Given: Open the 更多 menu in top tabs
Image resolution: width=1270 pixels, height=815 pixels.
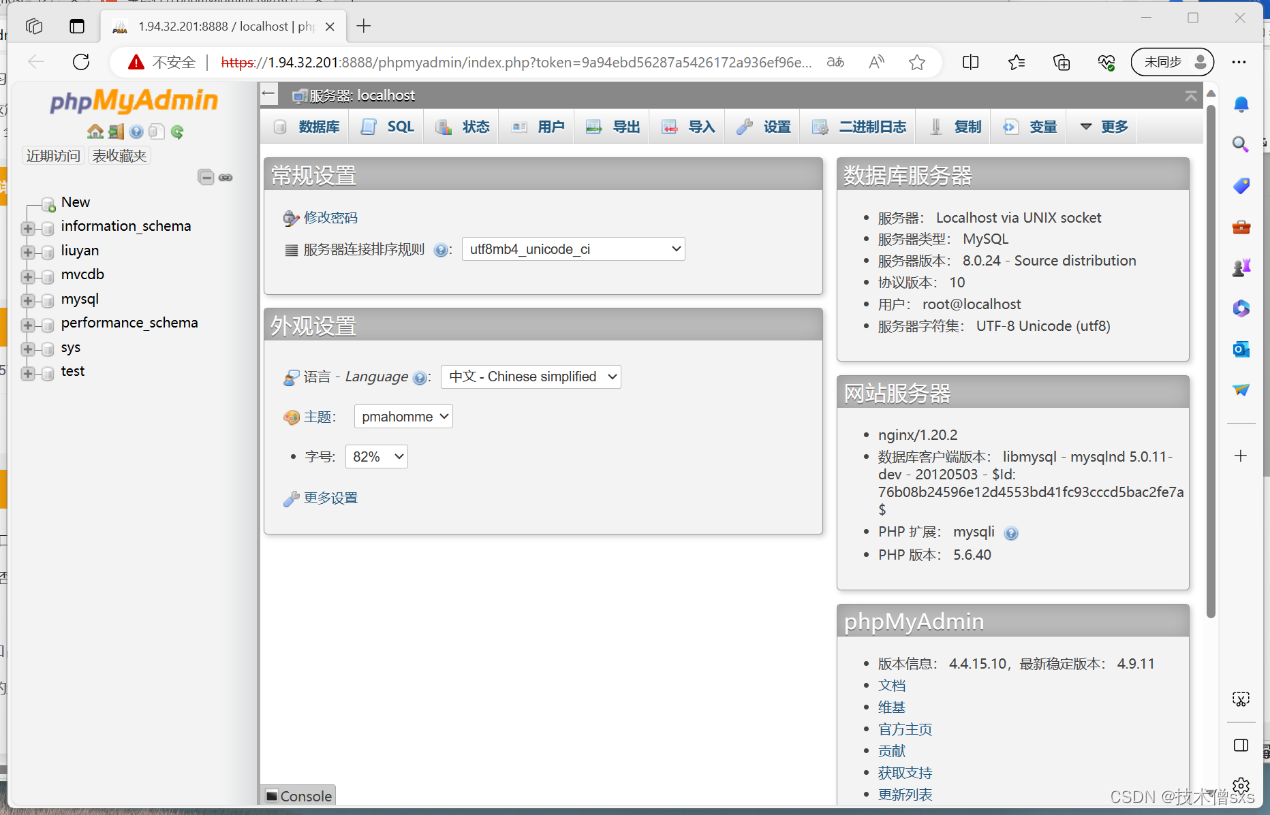Looking at the screenshot, I should 1103,127.
